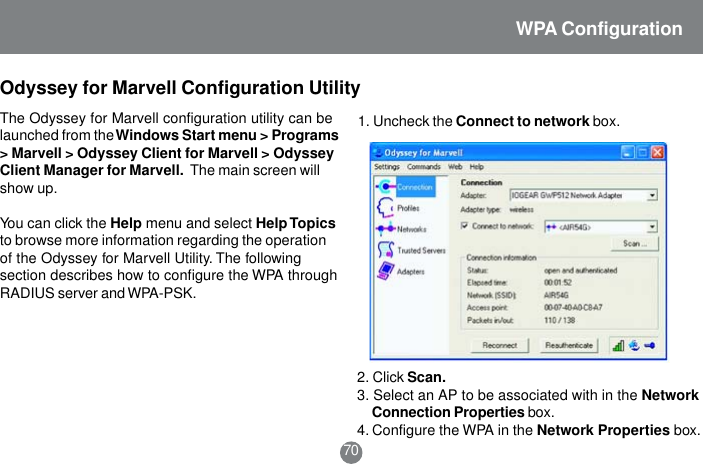Click the adapter type value 'wireless'
703x464 pixels.
521,209
